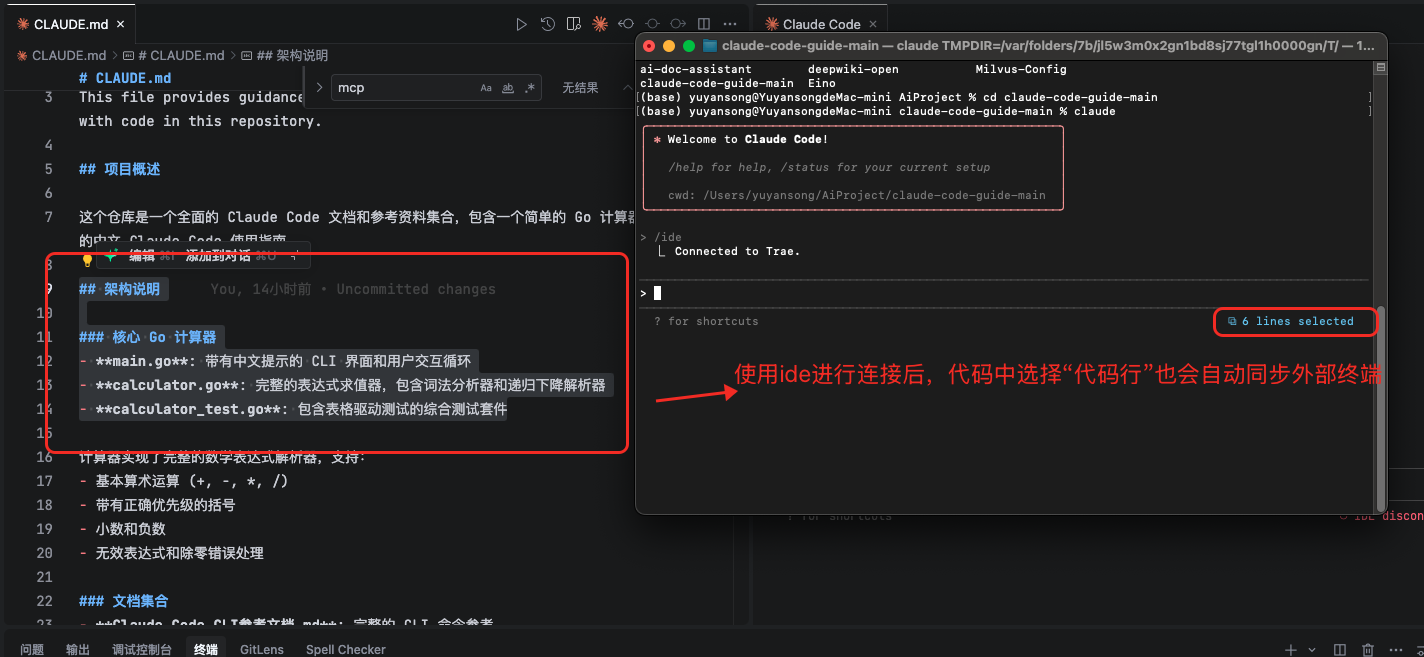Click the '? for shortcuts' hint text
The width and height of the screenshot is (1424, 657).
coord(706,321)
